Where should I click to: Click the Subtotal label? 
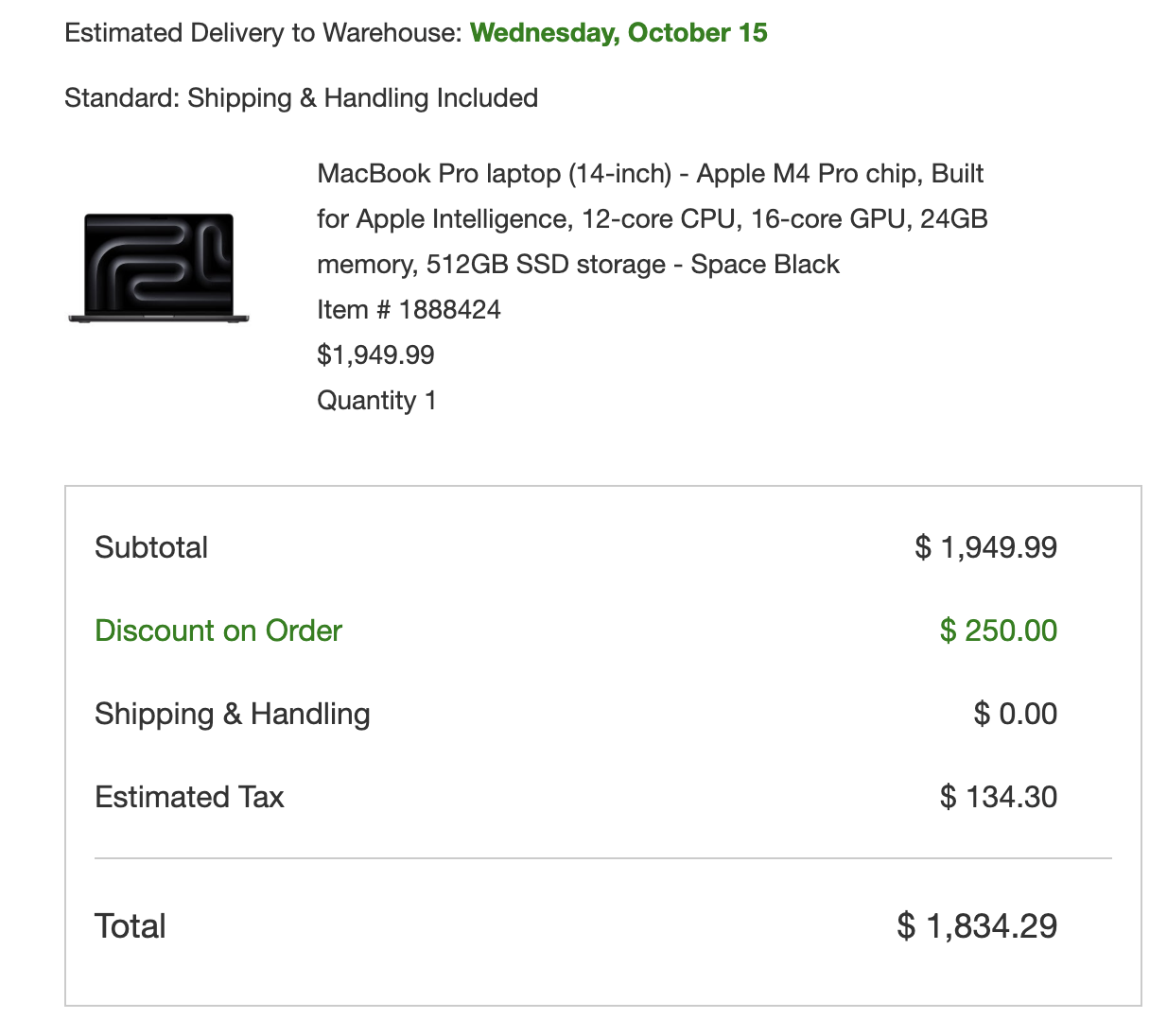(151, 547)
